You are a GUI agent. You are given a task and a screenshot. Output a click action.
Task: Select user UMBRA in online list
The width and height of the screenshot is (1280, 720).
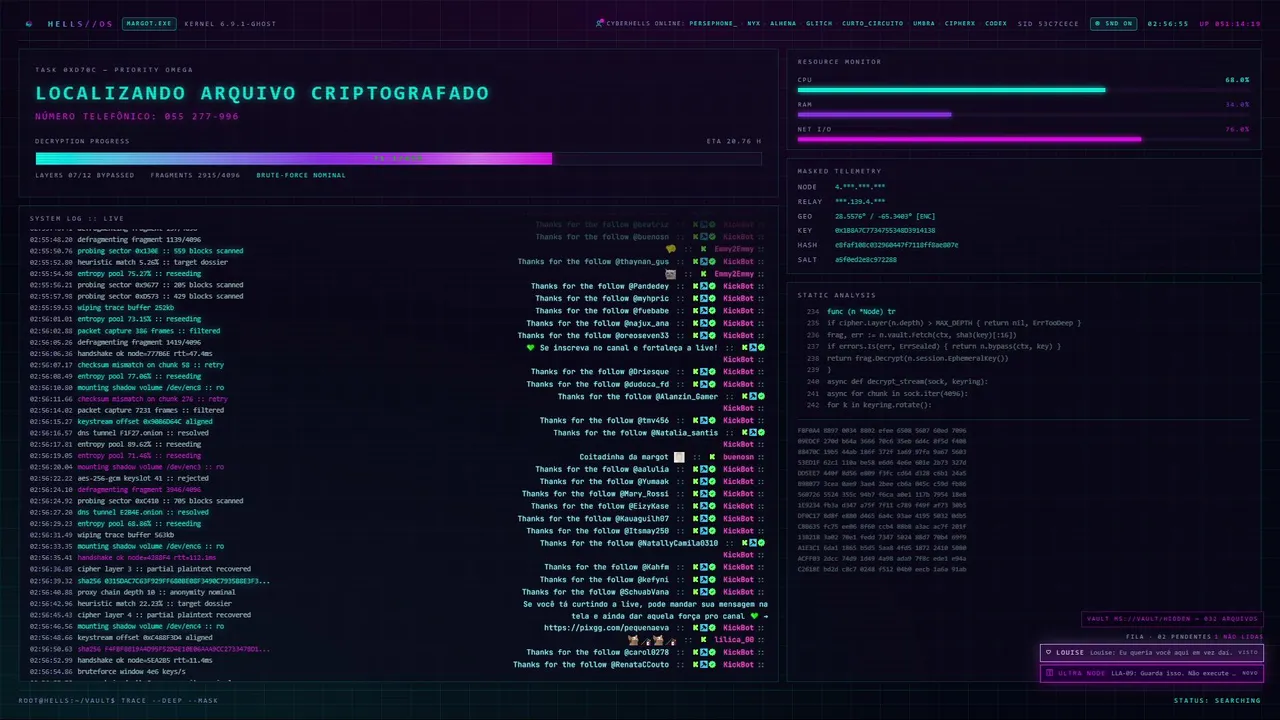(x=924, y=23)
